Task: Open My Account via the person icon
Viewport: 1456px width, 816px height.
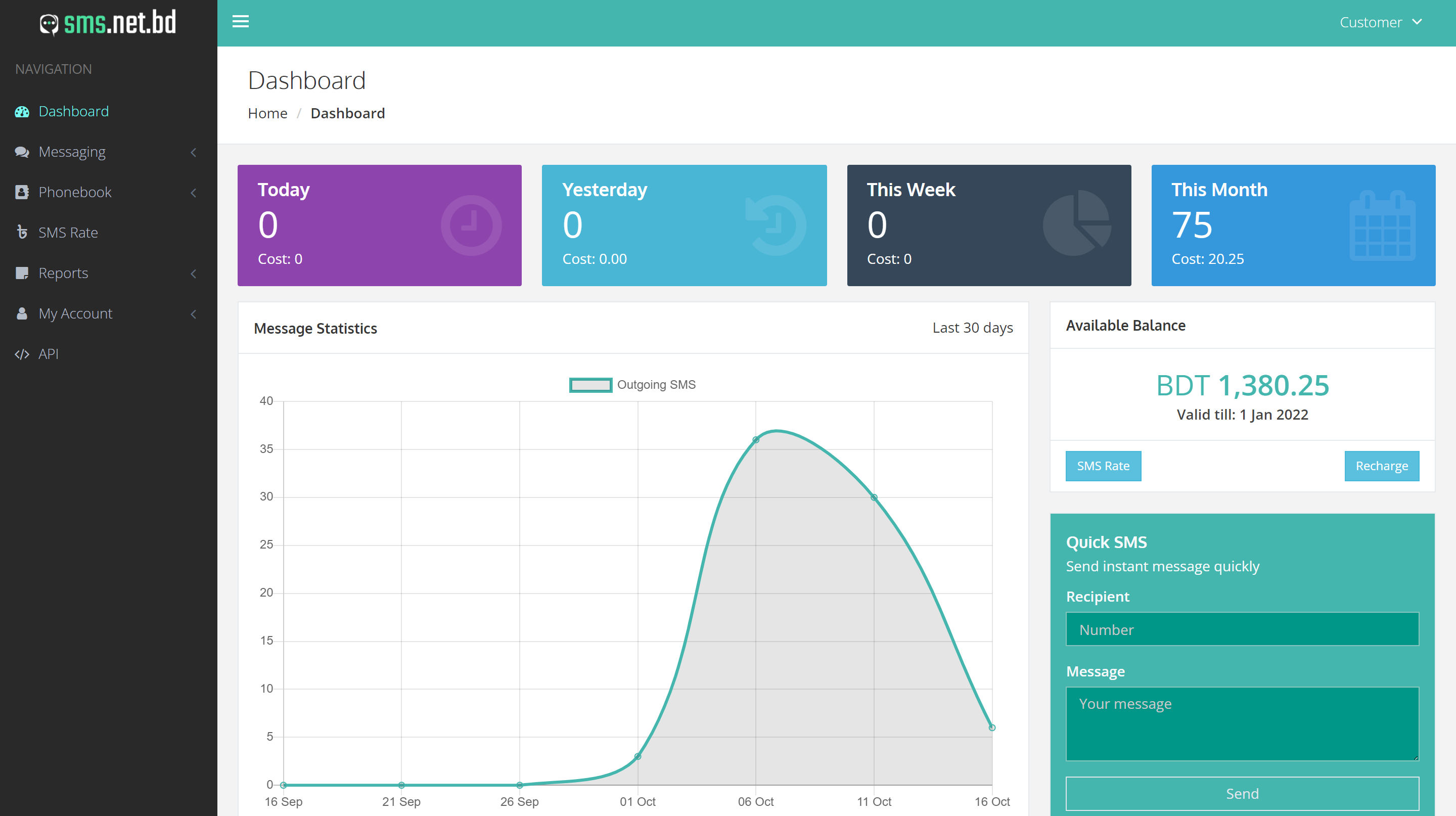Action: 22,313
